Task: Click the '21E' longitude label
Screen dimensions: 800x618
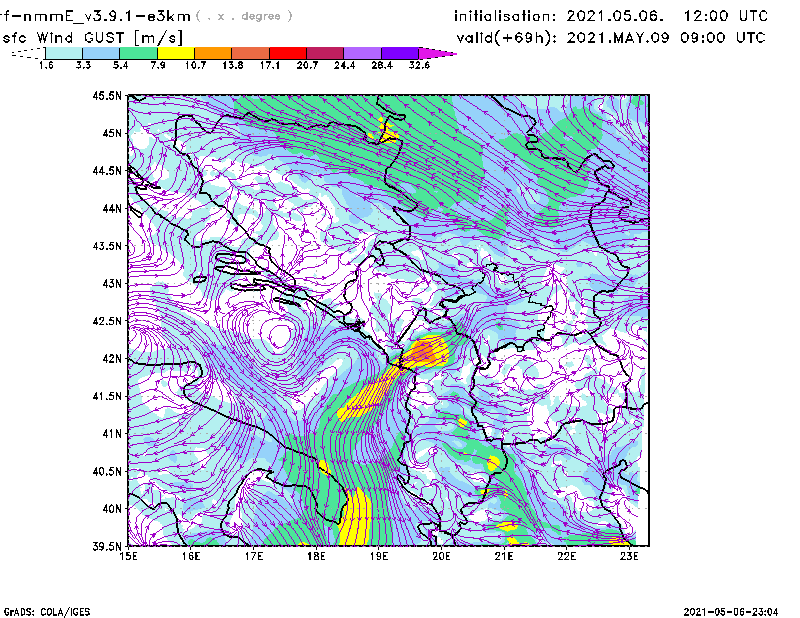Action: [504, 556]
